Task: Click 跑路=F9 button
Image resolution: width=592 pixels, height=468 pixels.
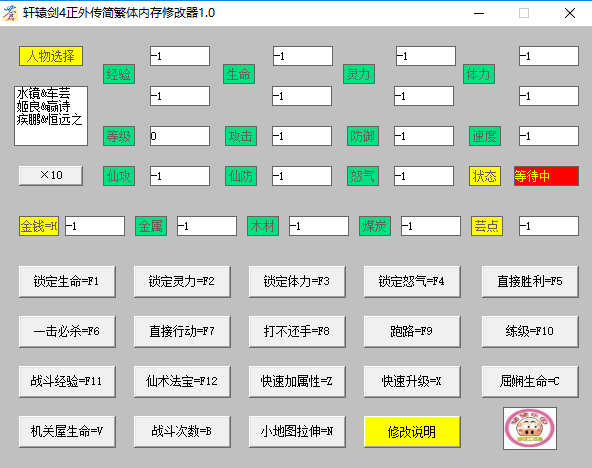Action: [x=412, y=331]
